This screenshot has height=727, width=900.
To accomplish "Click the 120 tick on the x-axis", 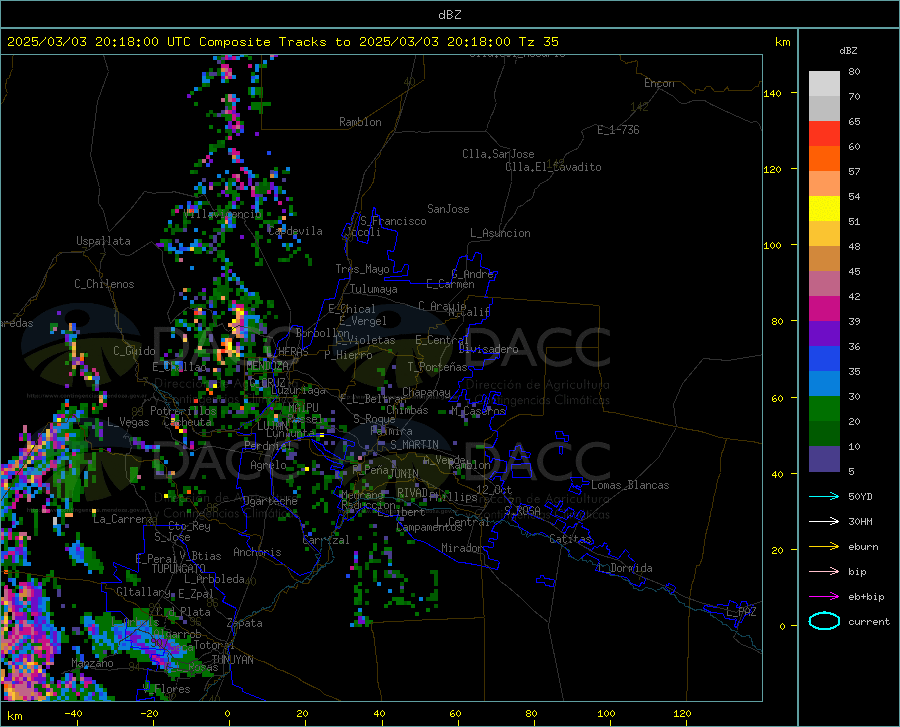I will point(682,713).
